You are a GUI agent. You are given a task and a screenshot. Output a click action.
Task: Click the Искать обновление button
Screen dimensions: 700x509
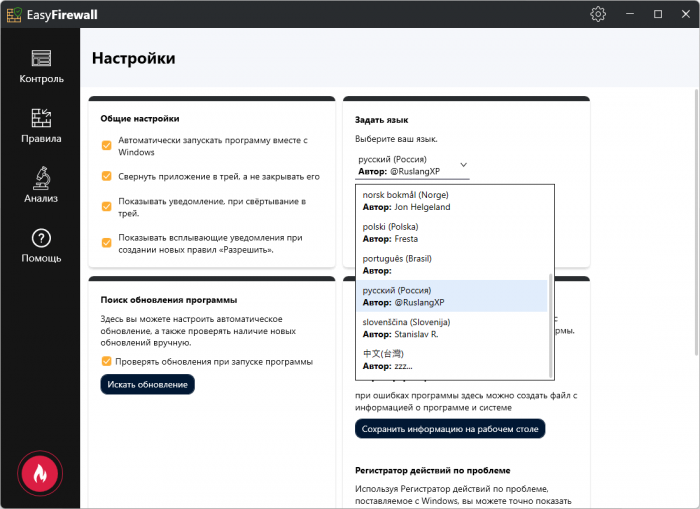(x=147, y=384)
